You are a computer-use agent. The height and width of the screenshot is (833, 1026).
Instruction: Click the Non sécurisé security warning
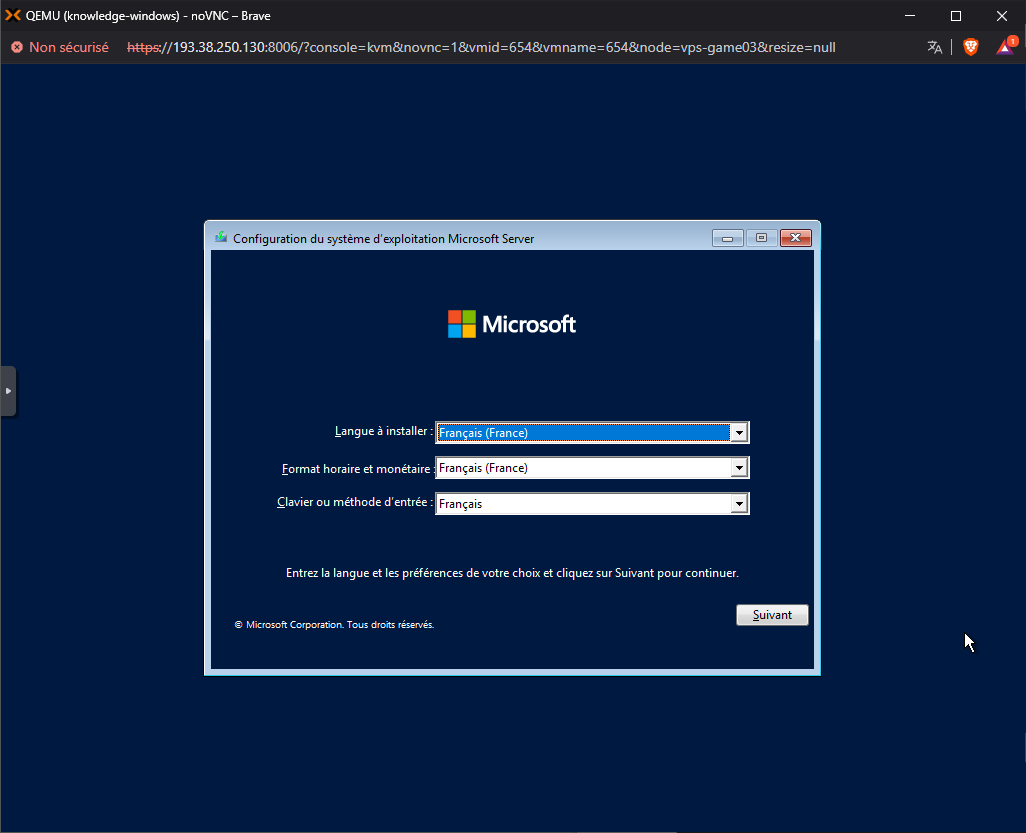(x=60, y=47)
